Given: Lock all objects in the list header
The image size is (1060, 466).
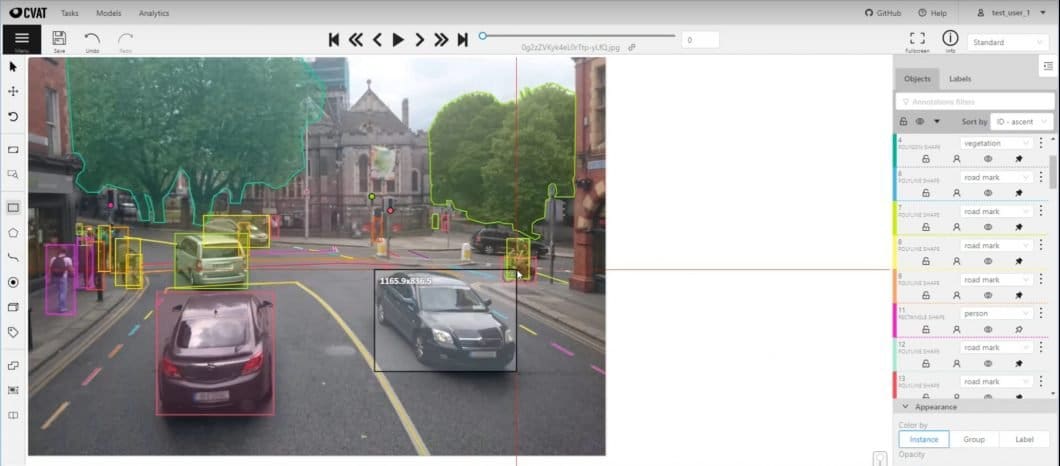Looking at the screenshot, I should (x=903, y=122).
